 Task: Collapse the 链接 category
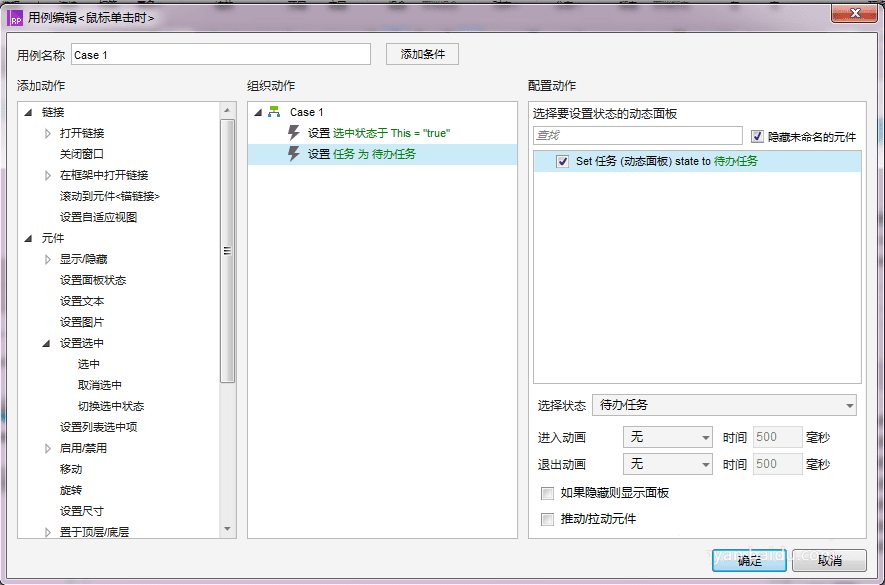pyautogui.click(x=29, y=113)
